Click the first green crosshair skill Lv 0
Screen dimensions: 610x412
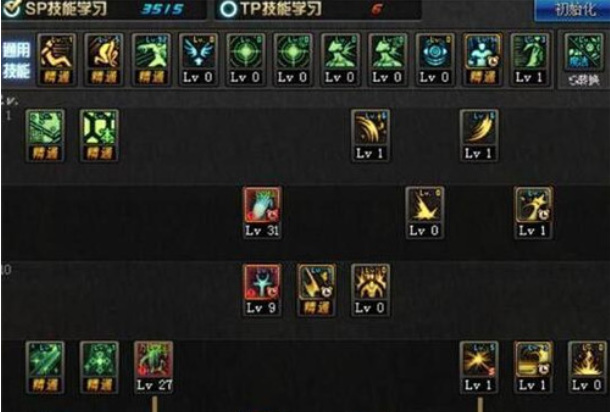click(x=245, y=60)
